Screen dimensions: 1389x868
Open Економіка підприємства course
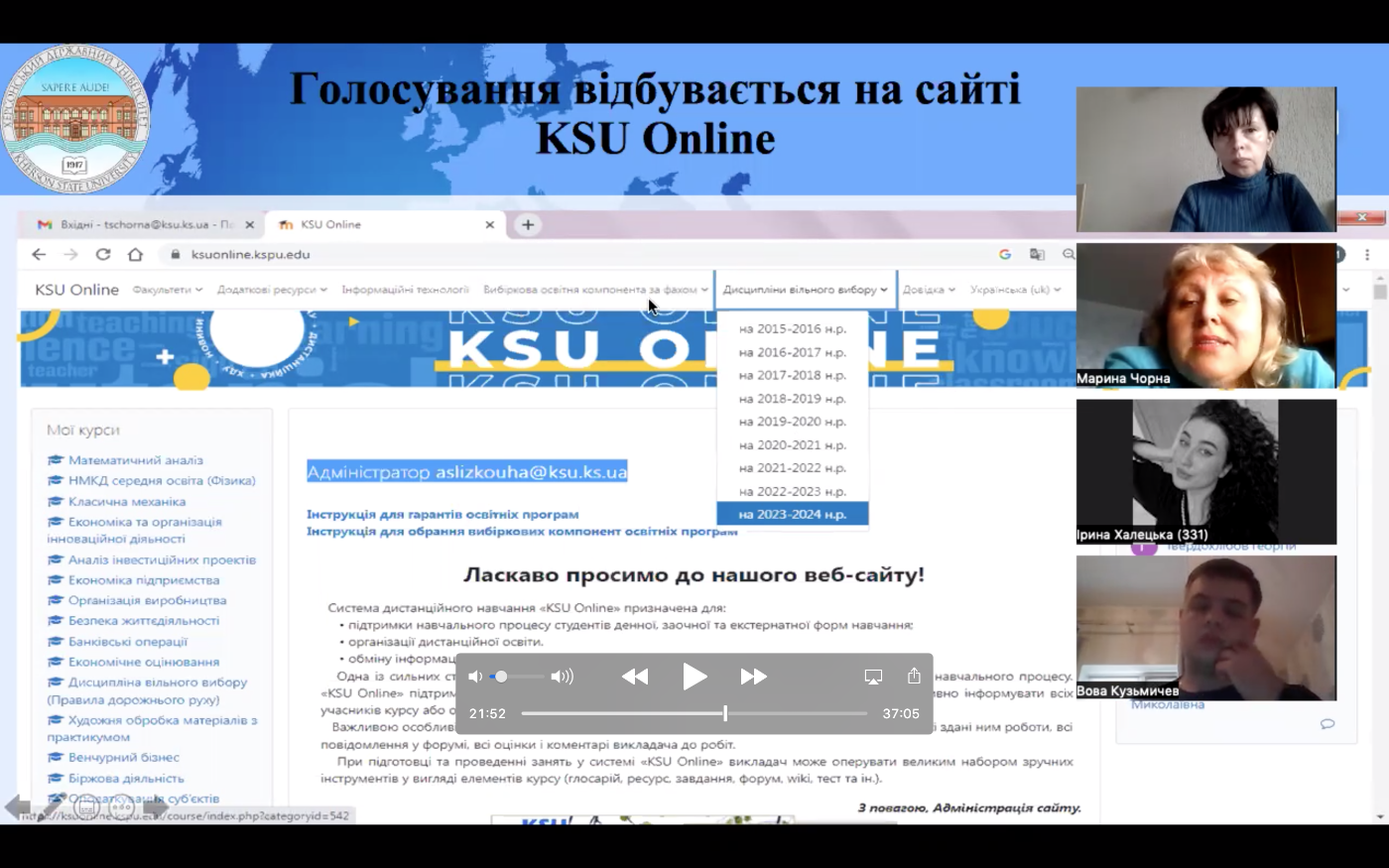click(144, 580)
